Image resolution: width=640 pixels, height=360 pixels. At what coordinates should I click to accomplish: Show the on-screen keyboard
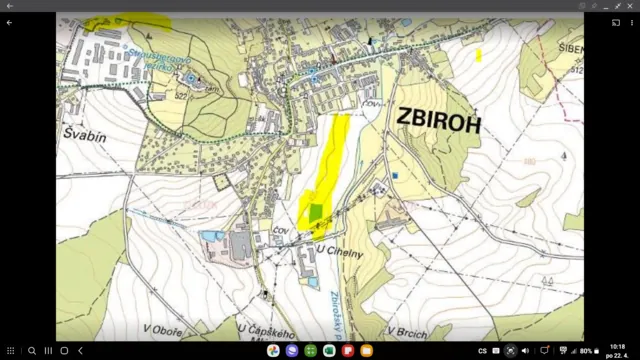tap(496, 351)
